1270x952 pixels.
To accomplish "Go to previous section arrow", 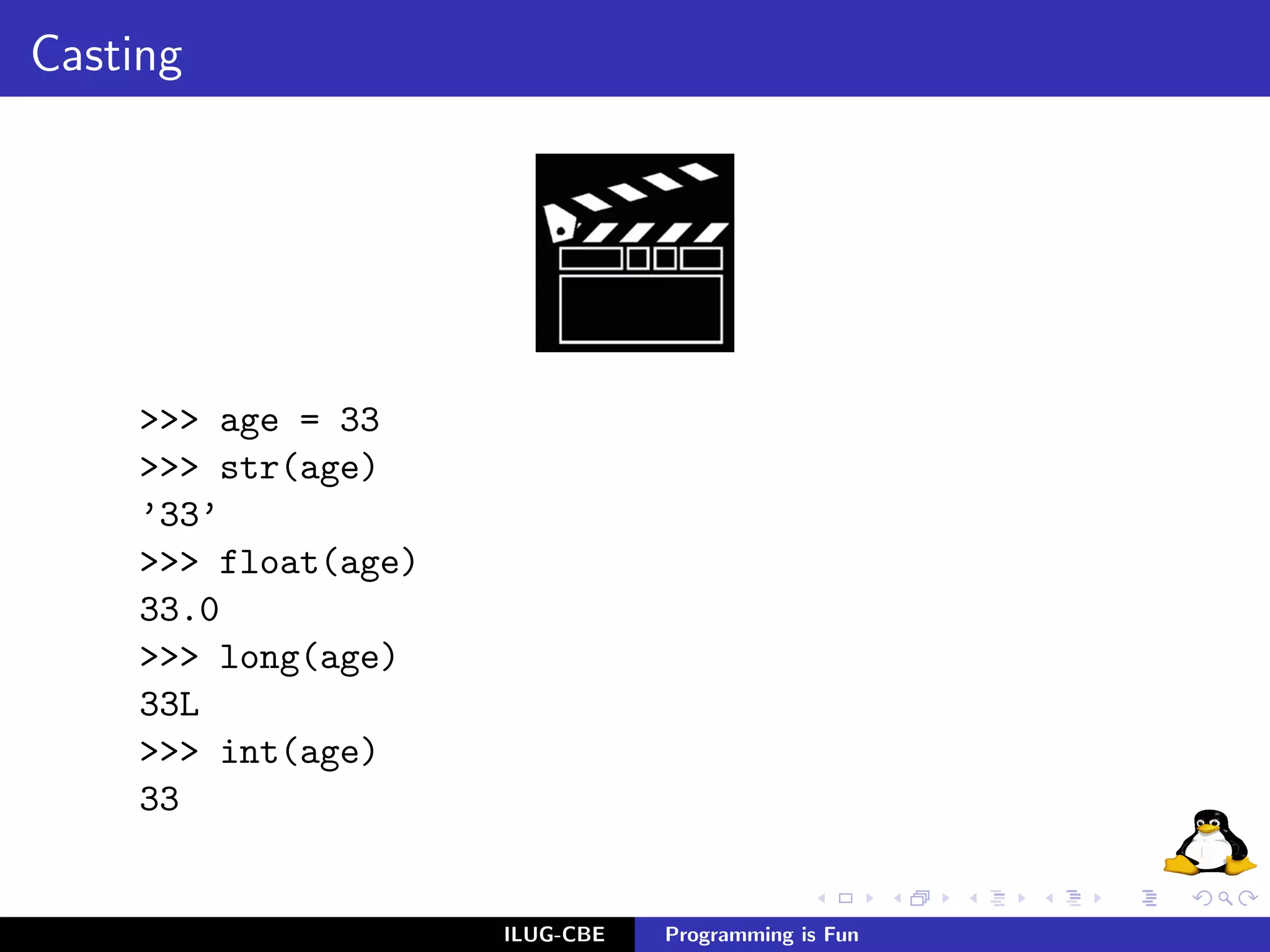I will click(x=1049, y=898).
